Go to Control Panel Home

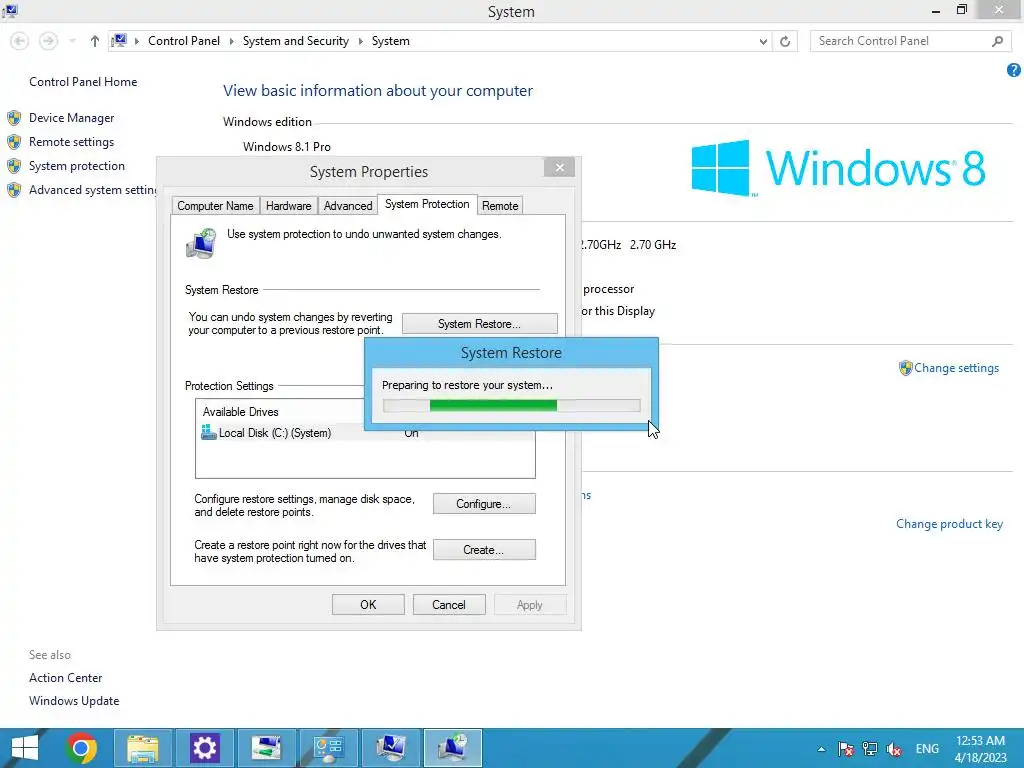coord(83,82)
